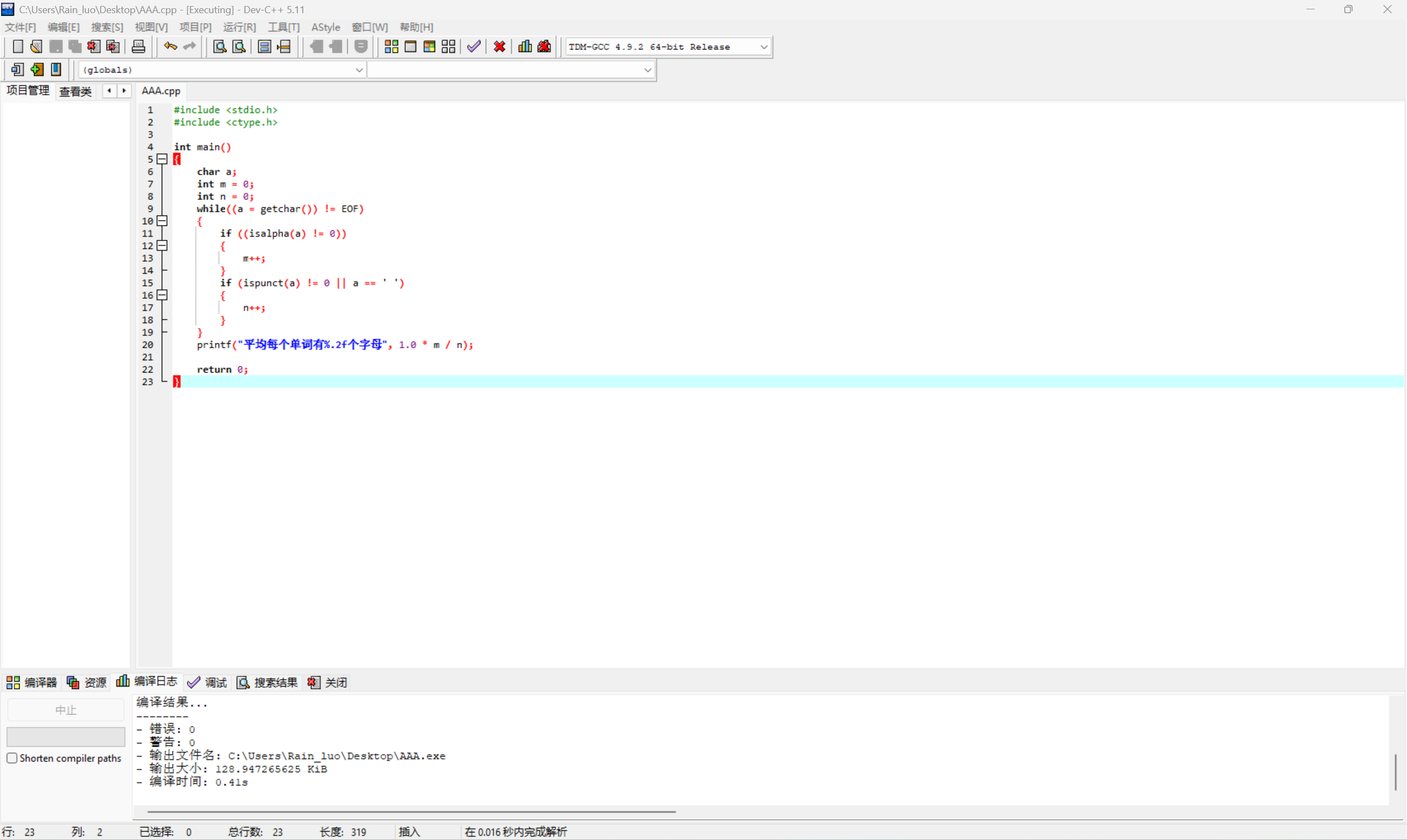This screenshot has width=1407, height=840.
Task: Click the Find magnifier toolbar icon
Action: click(219, 46)
